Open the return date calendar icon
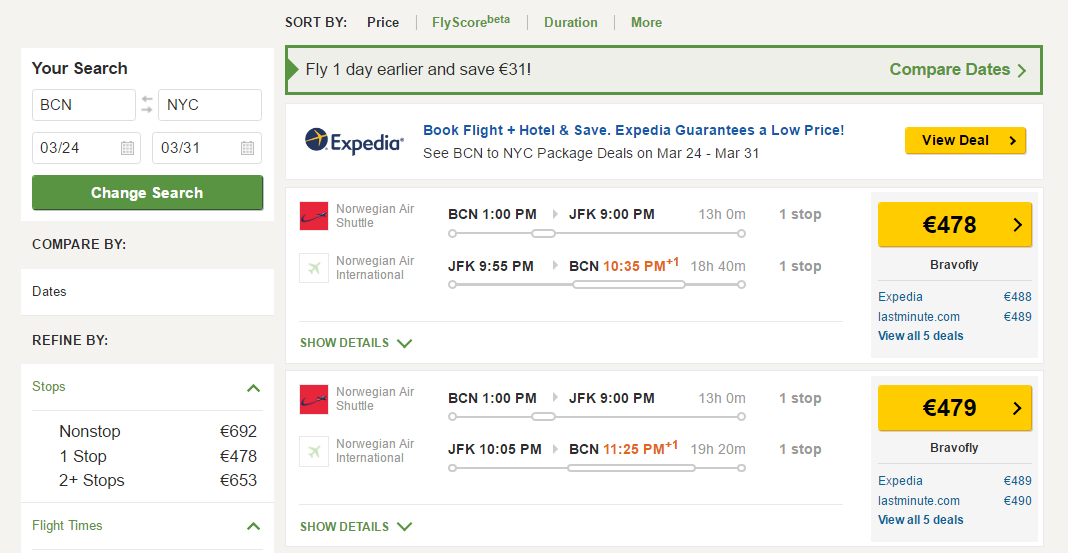This screenshot has height=553, width=1068. point(247,148)
